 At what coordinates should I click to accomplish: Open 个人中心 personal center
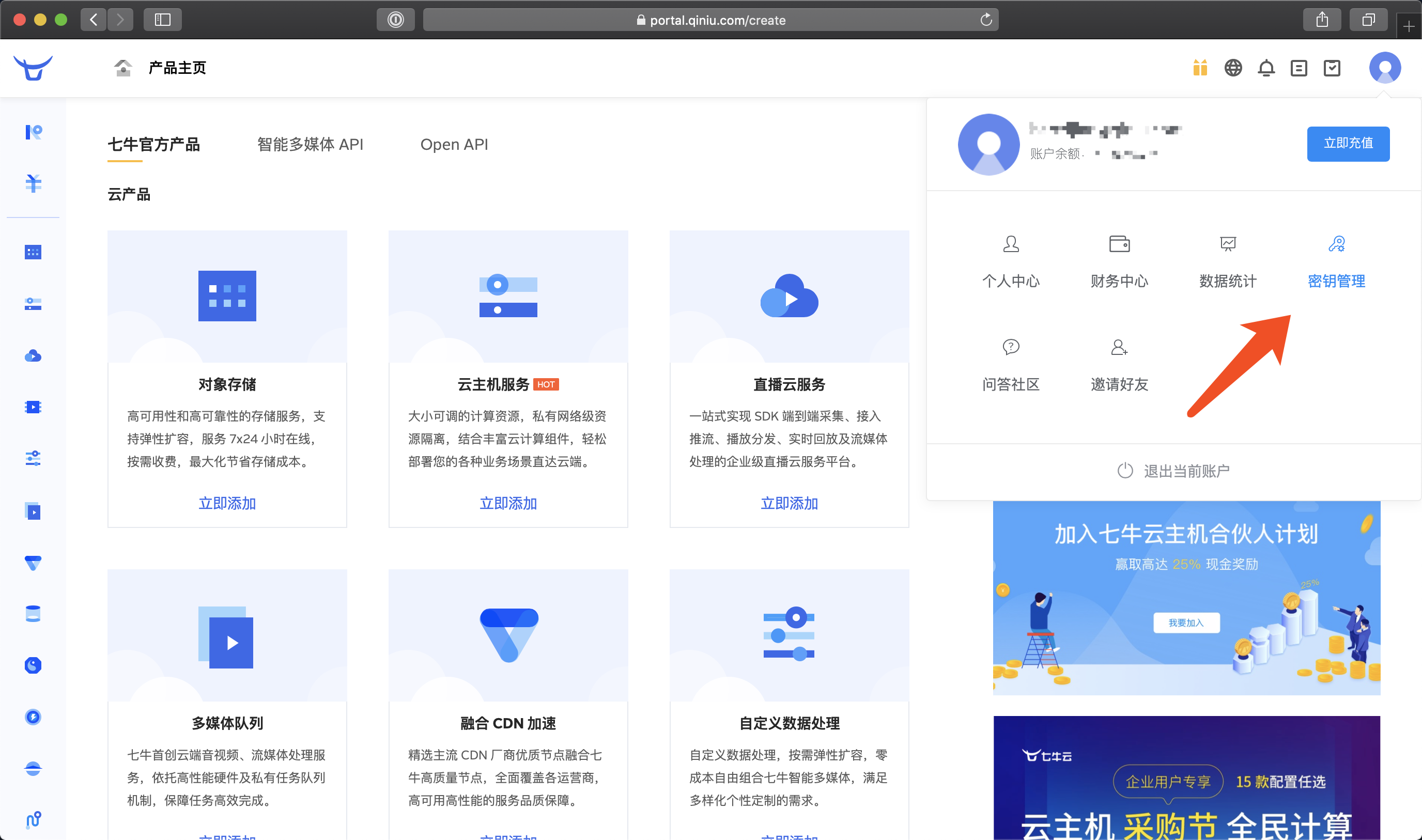click(1011, 262)
